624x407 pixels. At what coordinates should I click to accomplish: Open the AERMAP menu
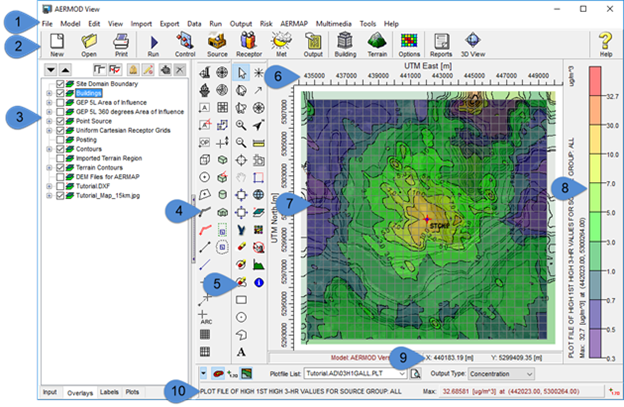coord(294,23)
